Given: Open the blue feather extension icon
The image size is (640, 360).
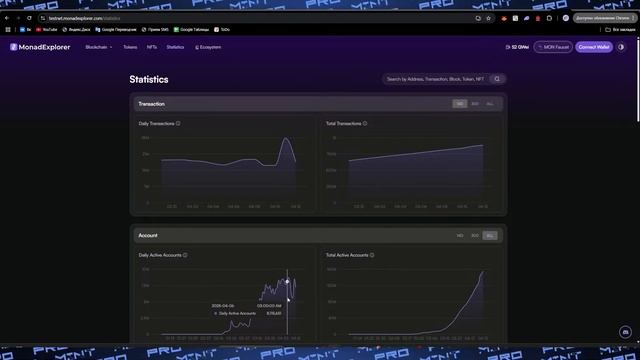Looking at the screenshot, I should pyautogui.click(x=527, y=18).
